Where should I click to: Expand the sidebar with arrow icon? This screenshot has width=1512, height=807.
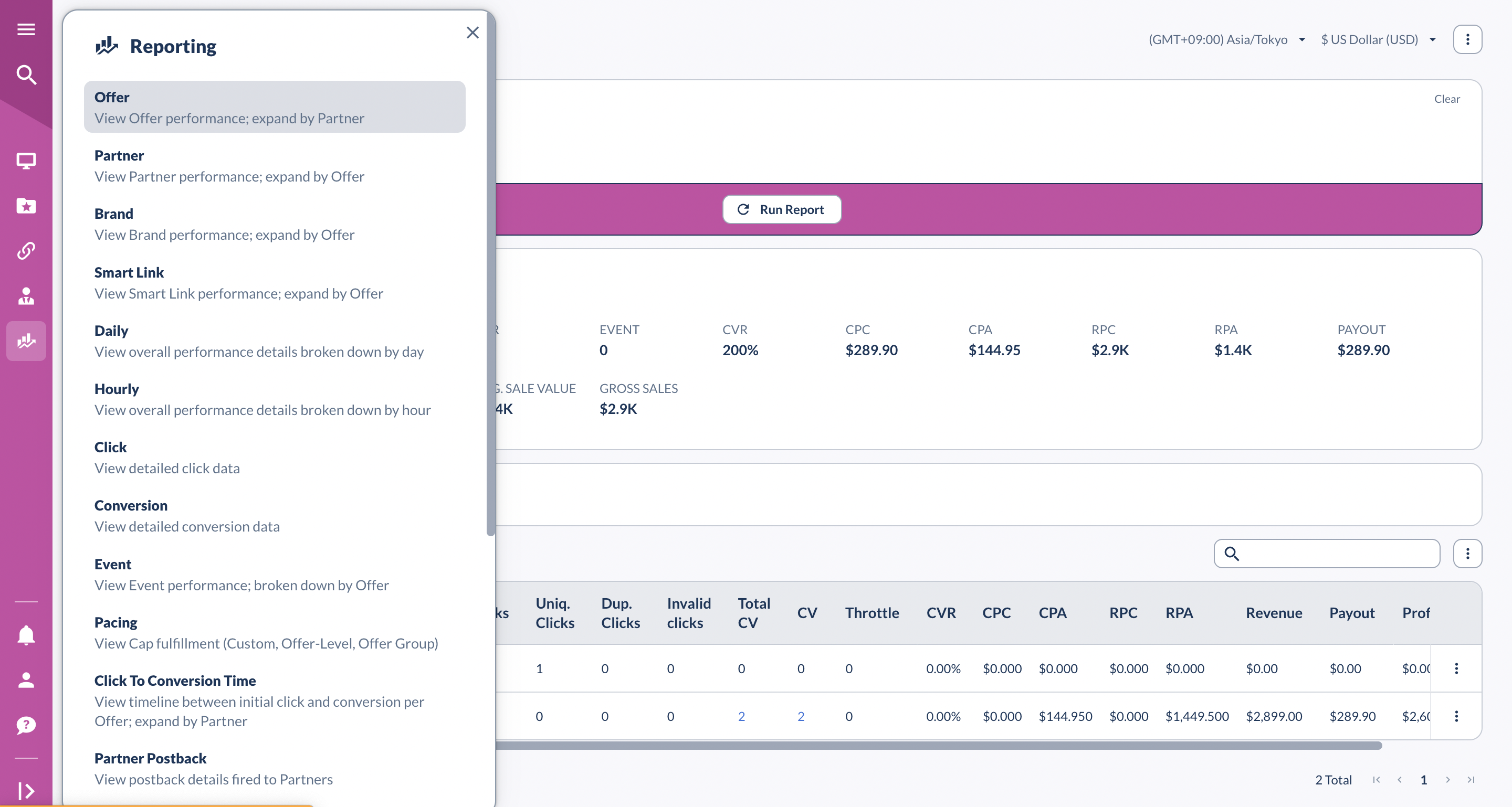click(x=26, y=791)
